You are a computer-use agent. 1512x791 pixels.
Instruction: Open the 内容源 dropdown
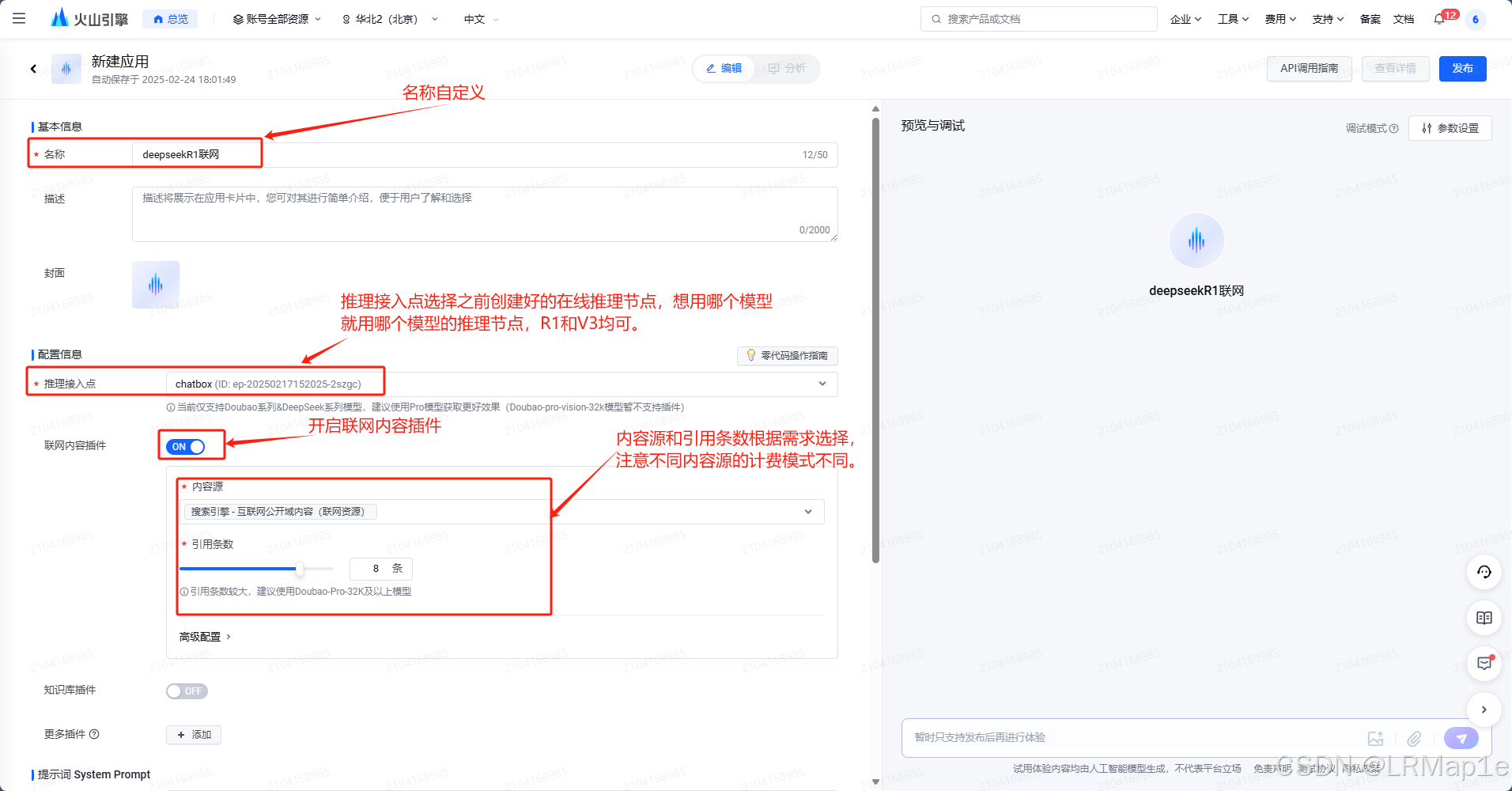(502, 512)
